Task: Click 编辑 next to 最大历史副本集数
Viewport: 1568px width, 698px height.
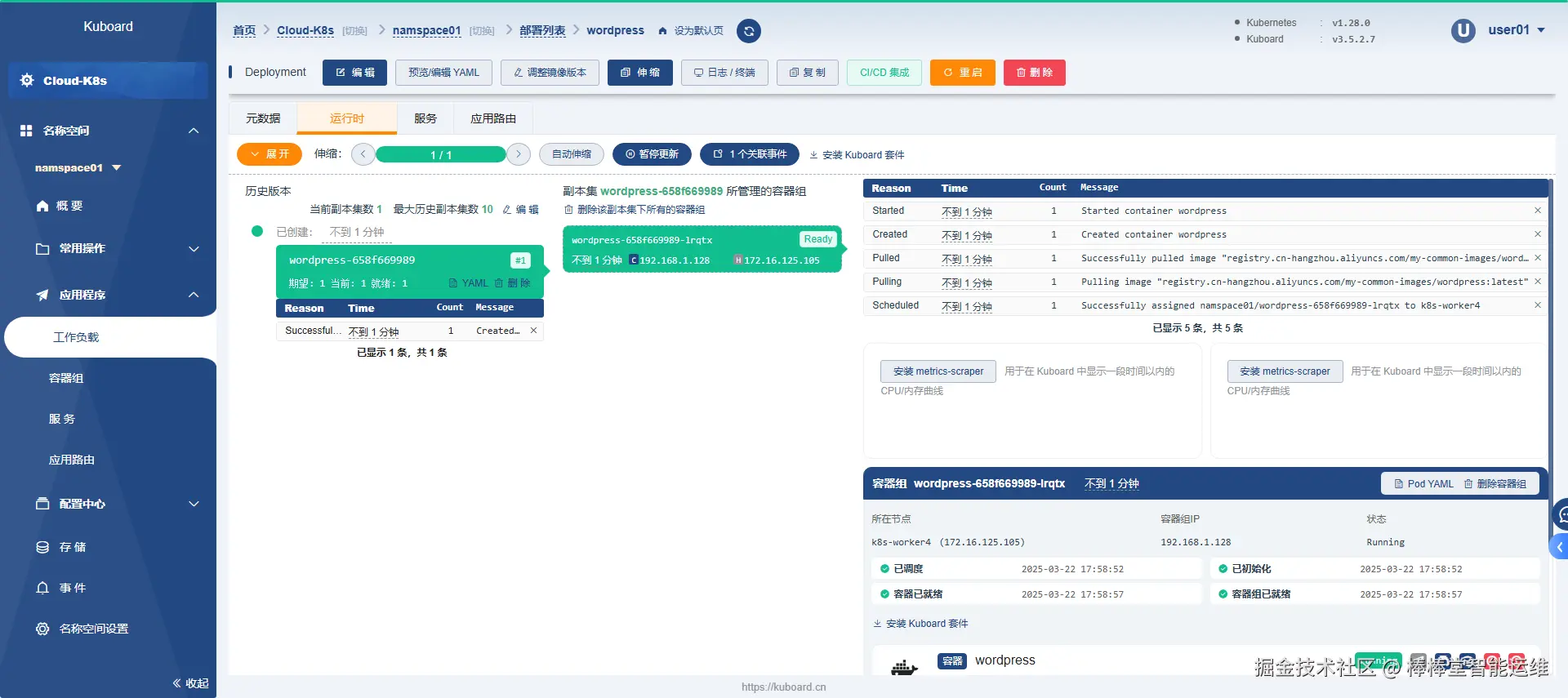Action: pyautogui.click(x=521, y=210)
